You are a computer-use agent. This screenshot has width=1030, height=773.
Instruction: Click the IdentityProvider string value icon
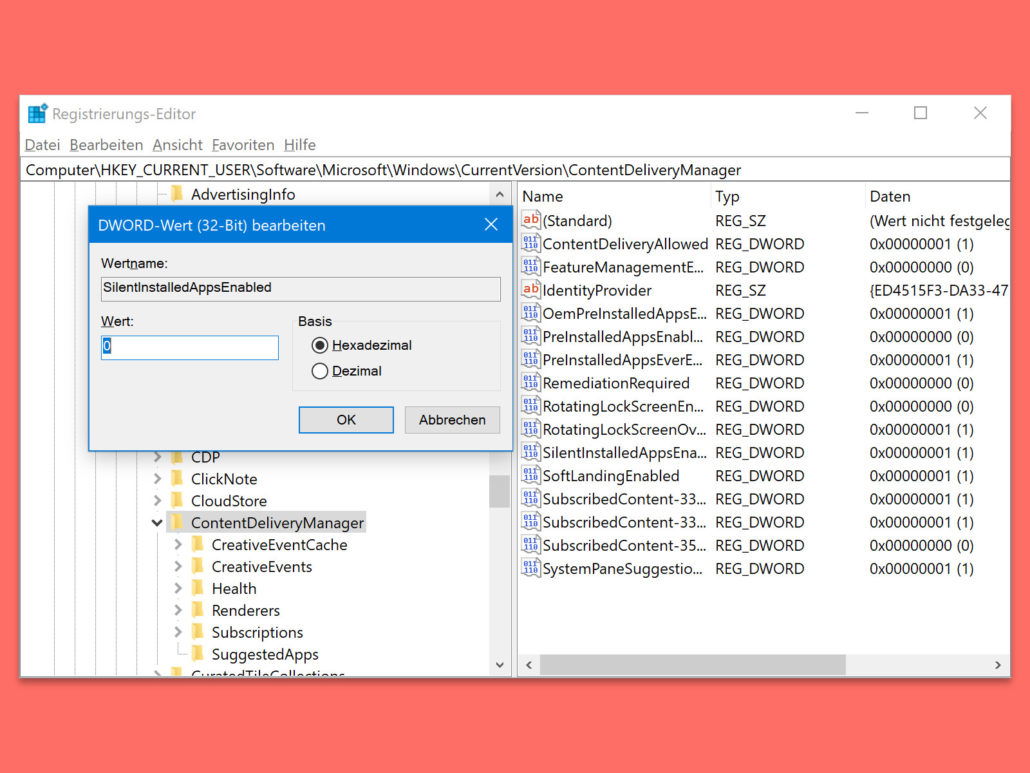pyautogui.click(x=531, y=289)
